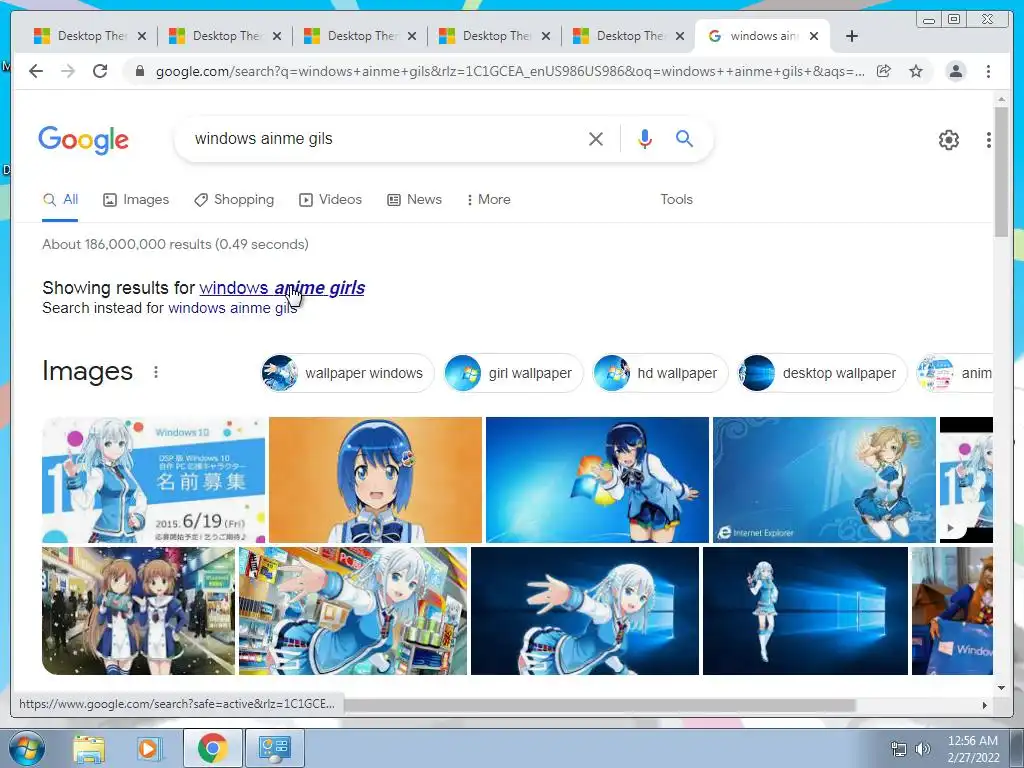The width and height of the screenshot is (1024, 768).
Task: Select the desktop wallpaper filter chip
Action: tap(822, 373)
